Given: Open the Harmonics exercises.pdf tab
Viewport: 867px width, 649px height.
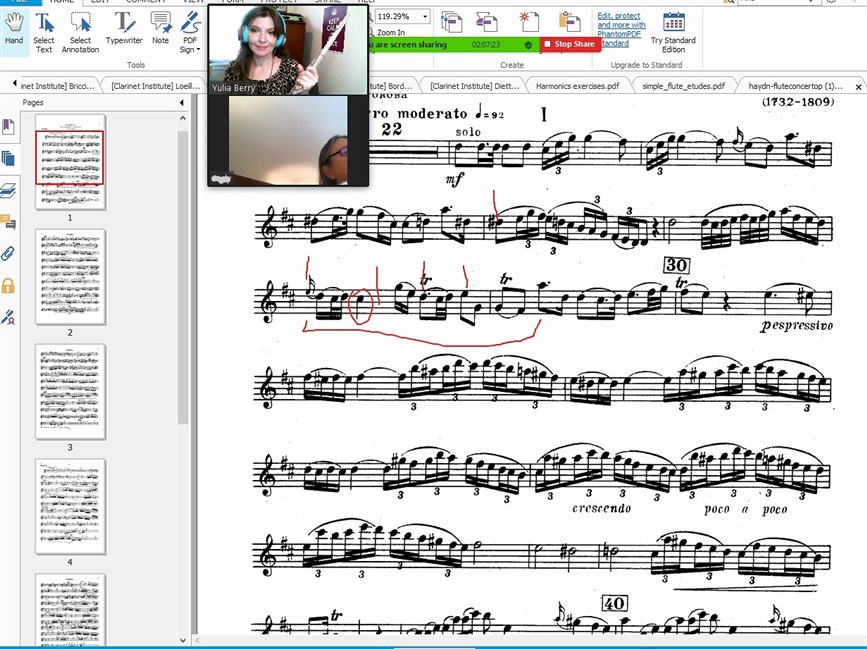Looking at the screenshot, I should pyautogui.click(x=577, y=86).
